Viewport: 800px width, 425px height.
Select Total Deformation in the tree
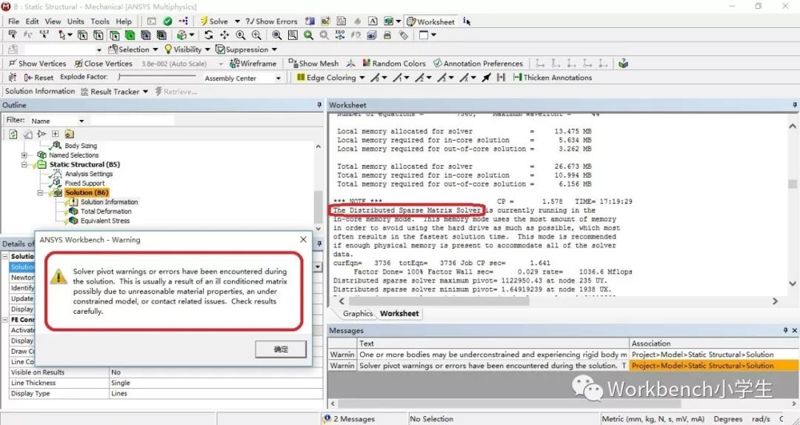tap(106, 211)
